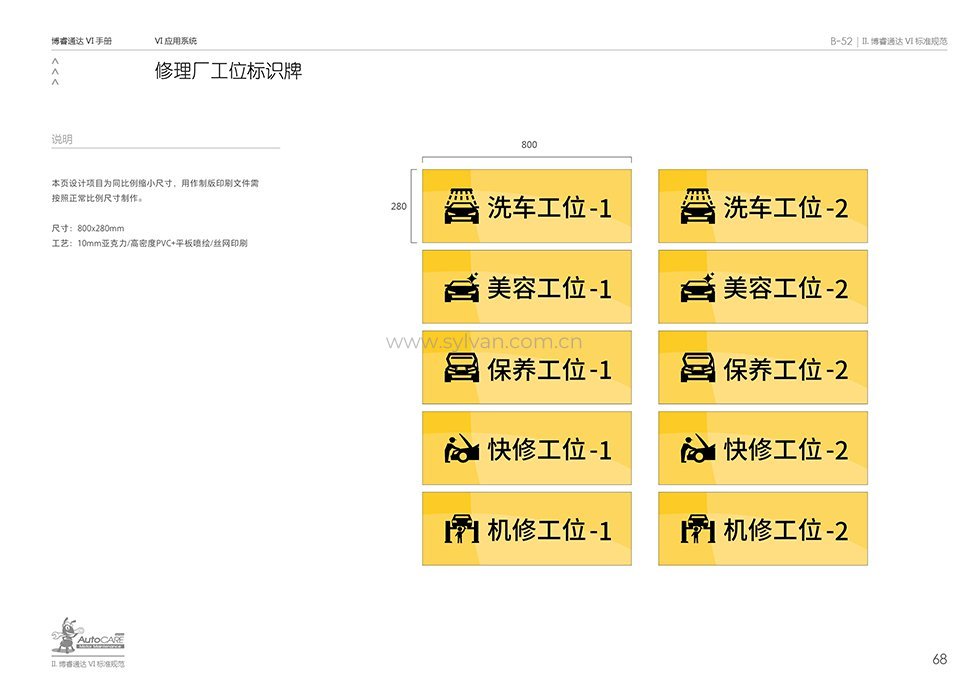Viewport: 970px width, 686px height.
Task: Click the mechanic hood icon on 快修工位-2 sign
Action: tap(698, 448)
